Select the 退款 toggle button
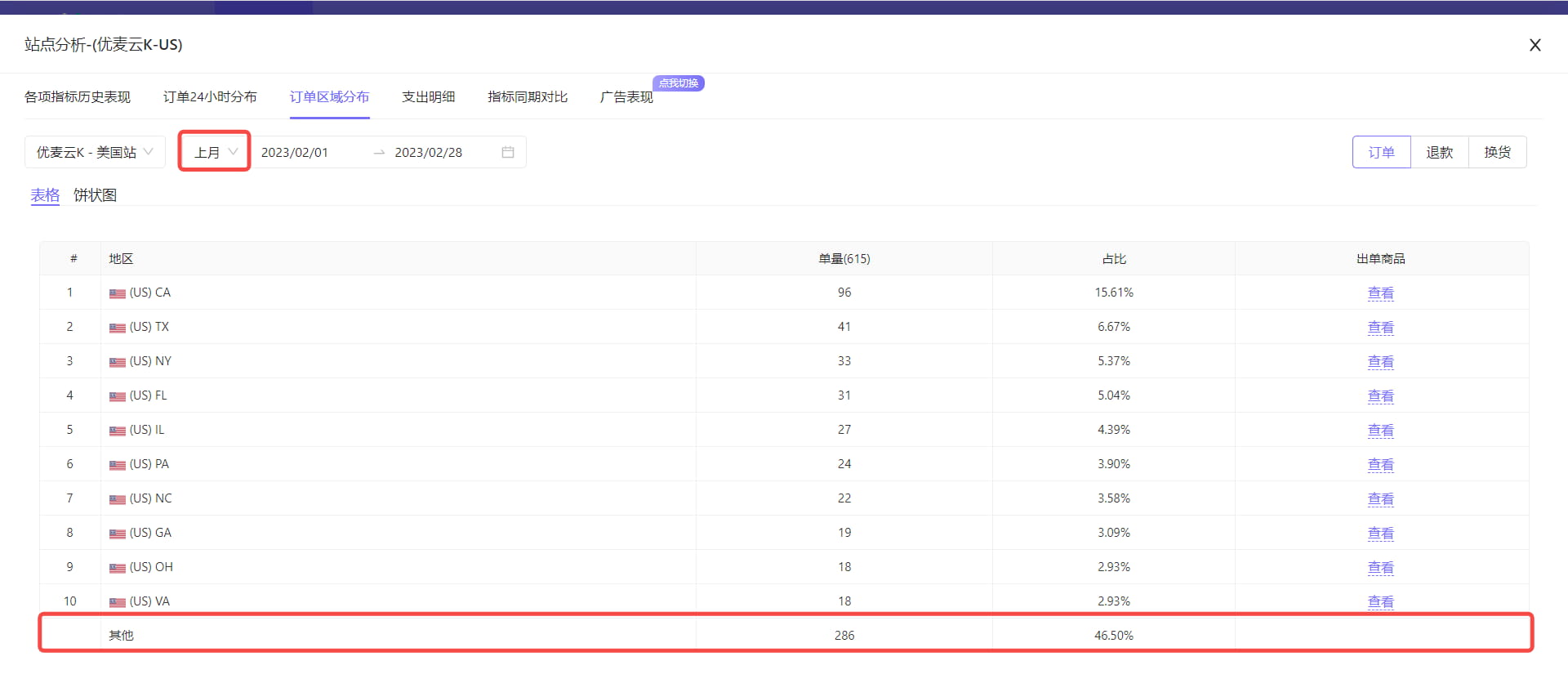This screenshot has width=1568, height=679. tap(1440, 152)
